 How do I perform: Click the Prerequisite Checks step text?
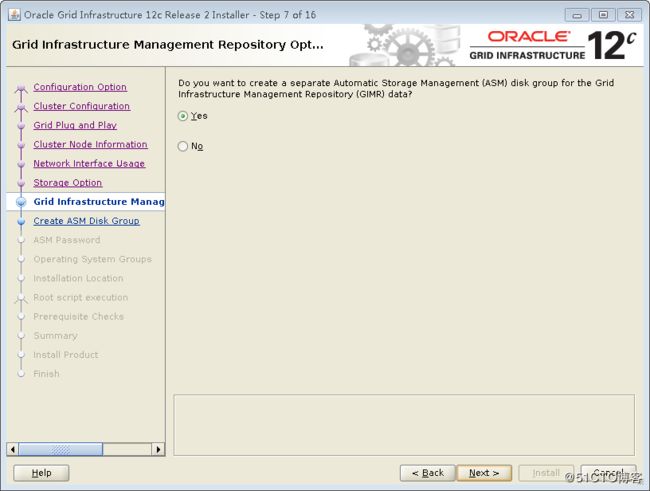[78, 316]
